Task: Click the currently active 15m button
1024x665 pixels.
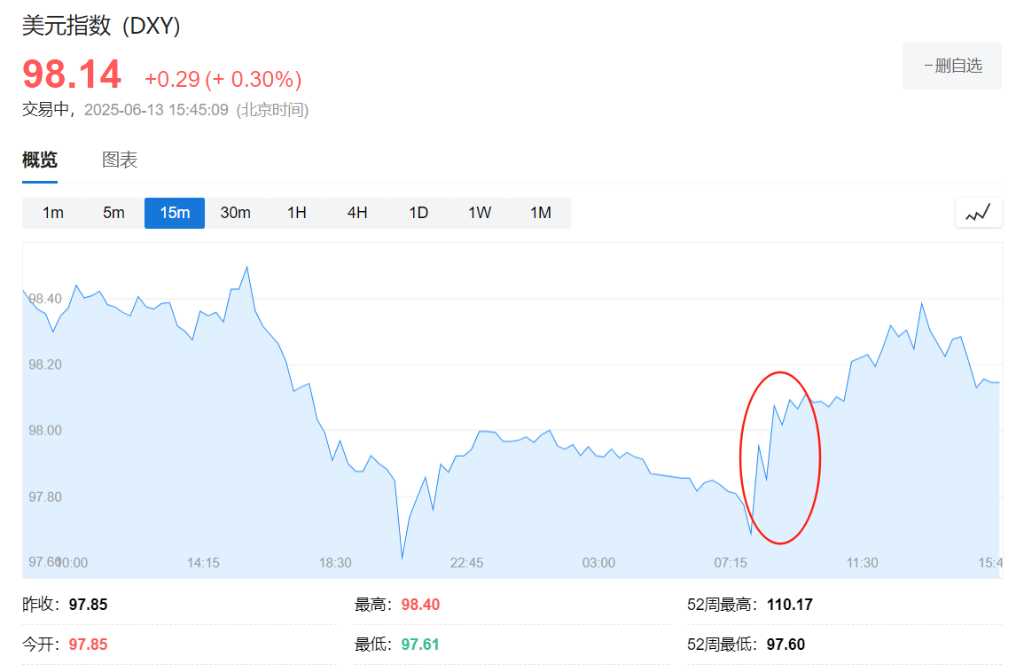Action: [x=174, y=212]
